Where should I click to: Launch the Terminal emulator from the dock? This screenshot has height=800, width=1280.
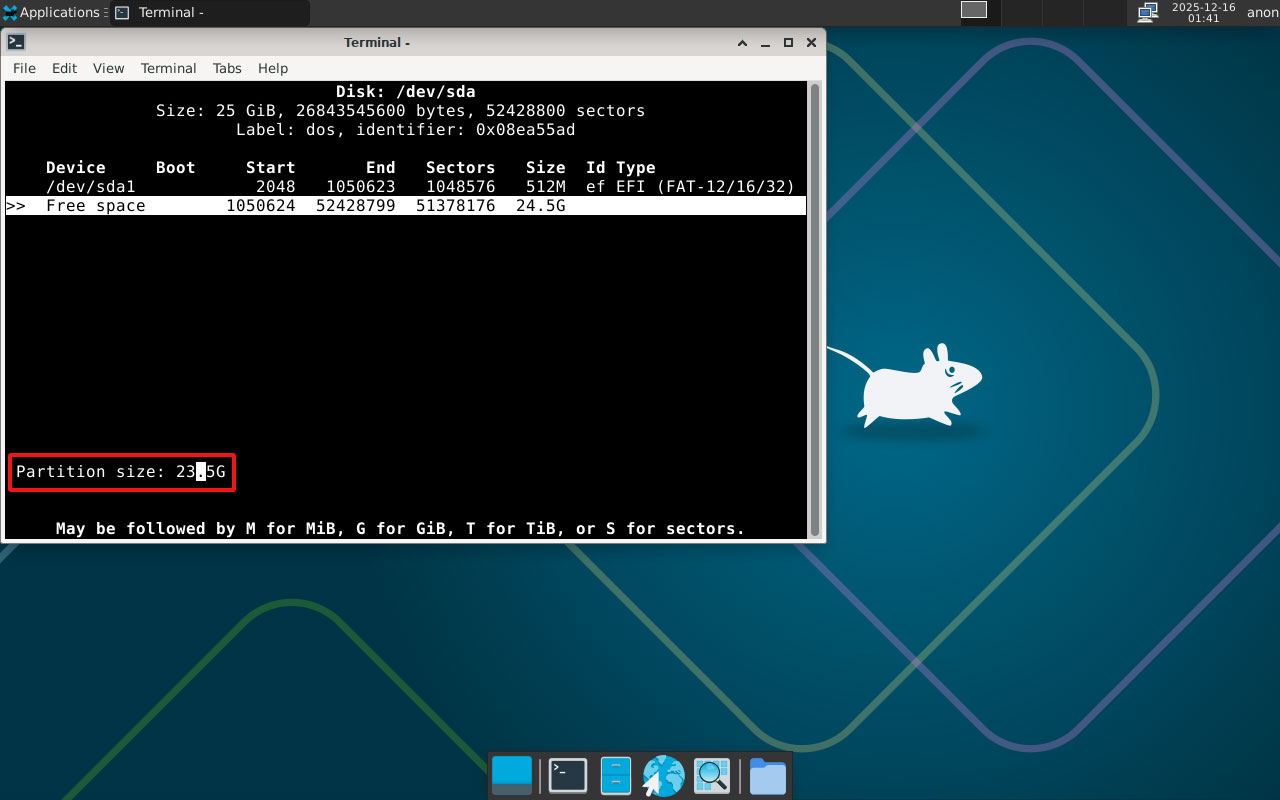[x=568, y=775]
